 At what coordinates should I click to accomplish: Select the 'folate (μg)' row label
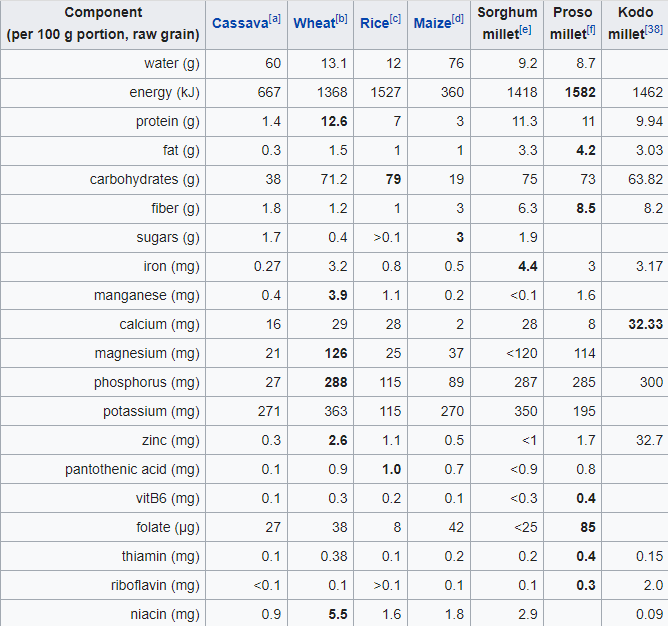[x=167, y=527]
